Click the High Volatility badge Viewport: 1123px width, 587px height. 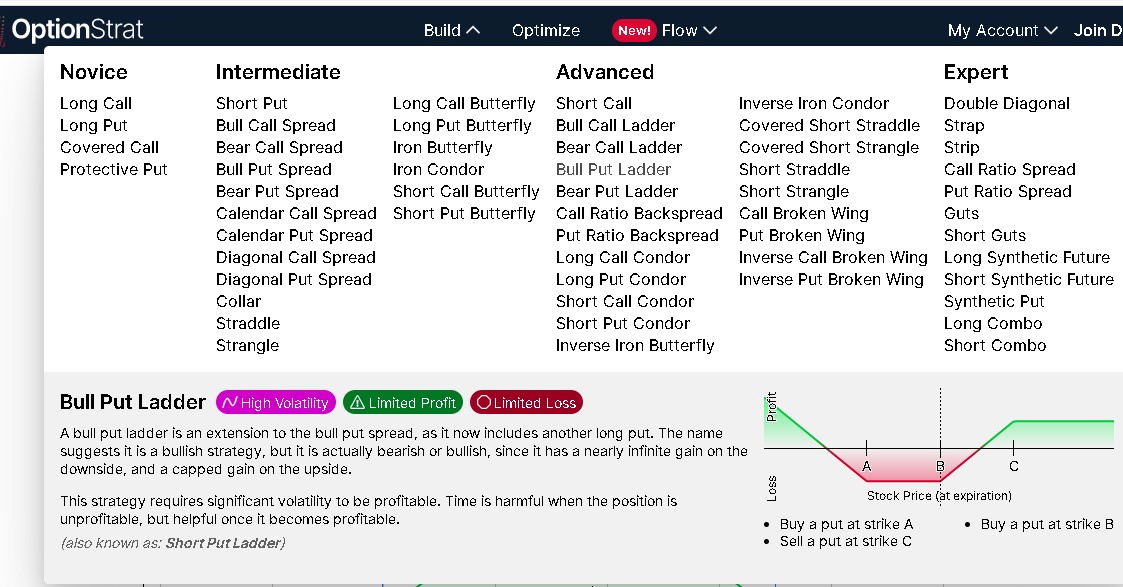tap(275, 403)
